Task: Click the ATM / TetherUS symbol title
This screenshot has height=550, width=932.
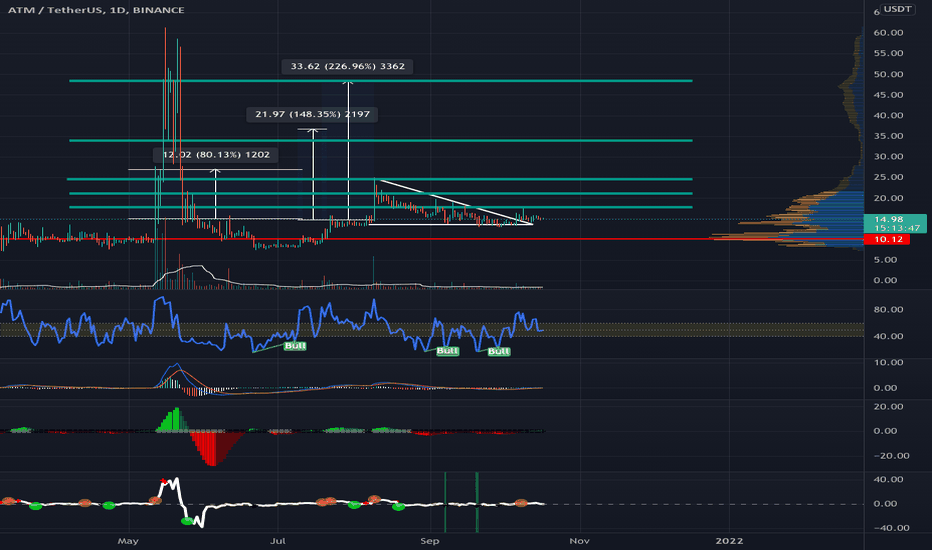Action: [96, 10]
